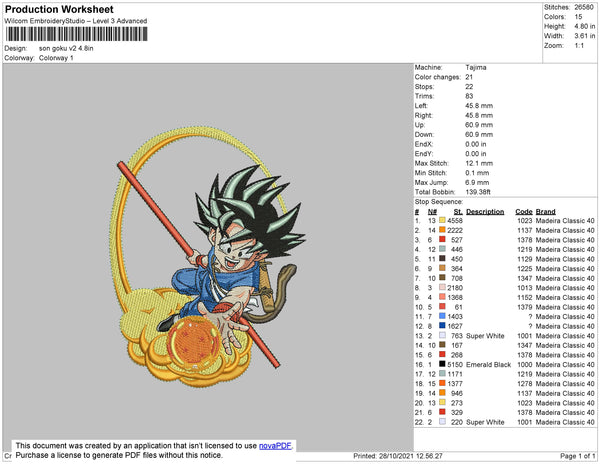Select the dark blue swatch in stop row 12

point(442,326)
